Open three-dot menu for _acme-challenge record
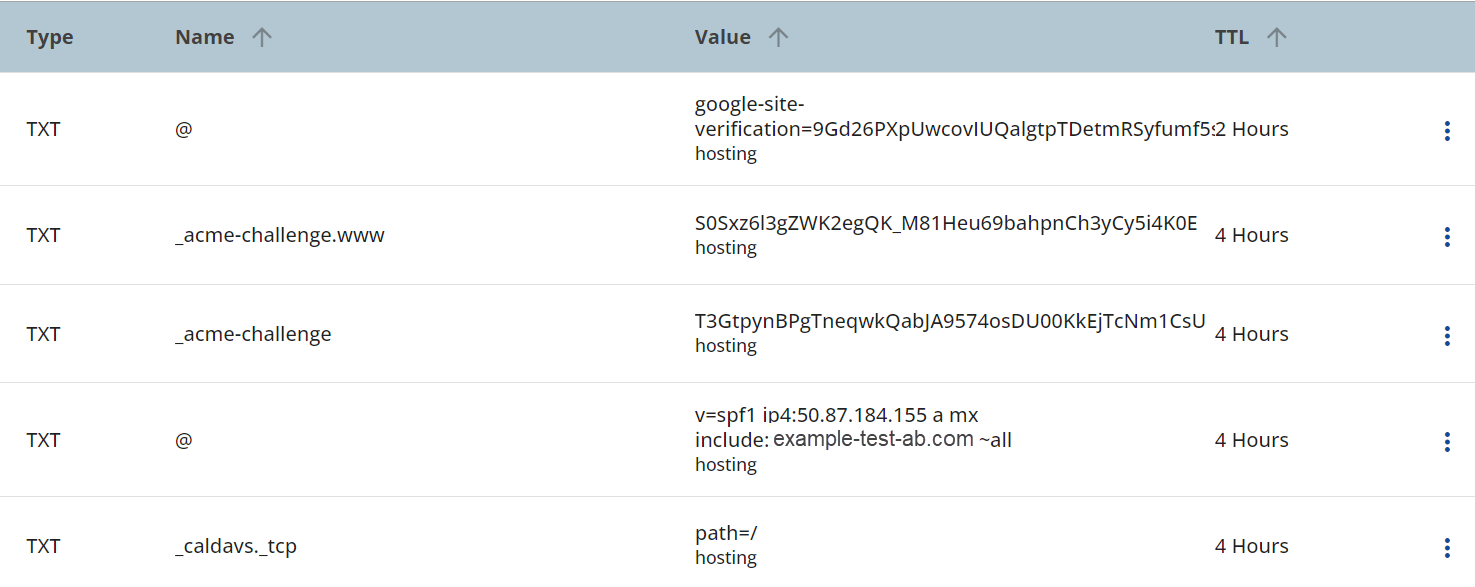The height and width of the screenshot is (587, 1475). (1446, 336)
